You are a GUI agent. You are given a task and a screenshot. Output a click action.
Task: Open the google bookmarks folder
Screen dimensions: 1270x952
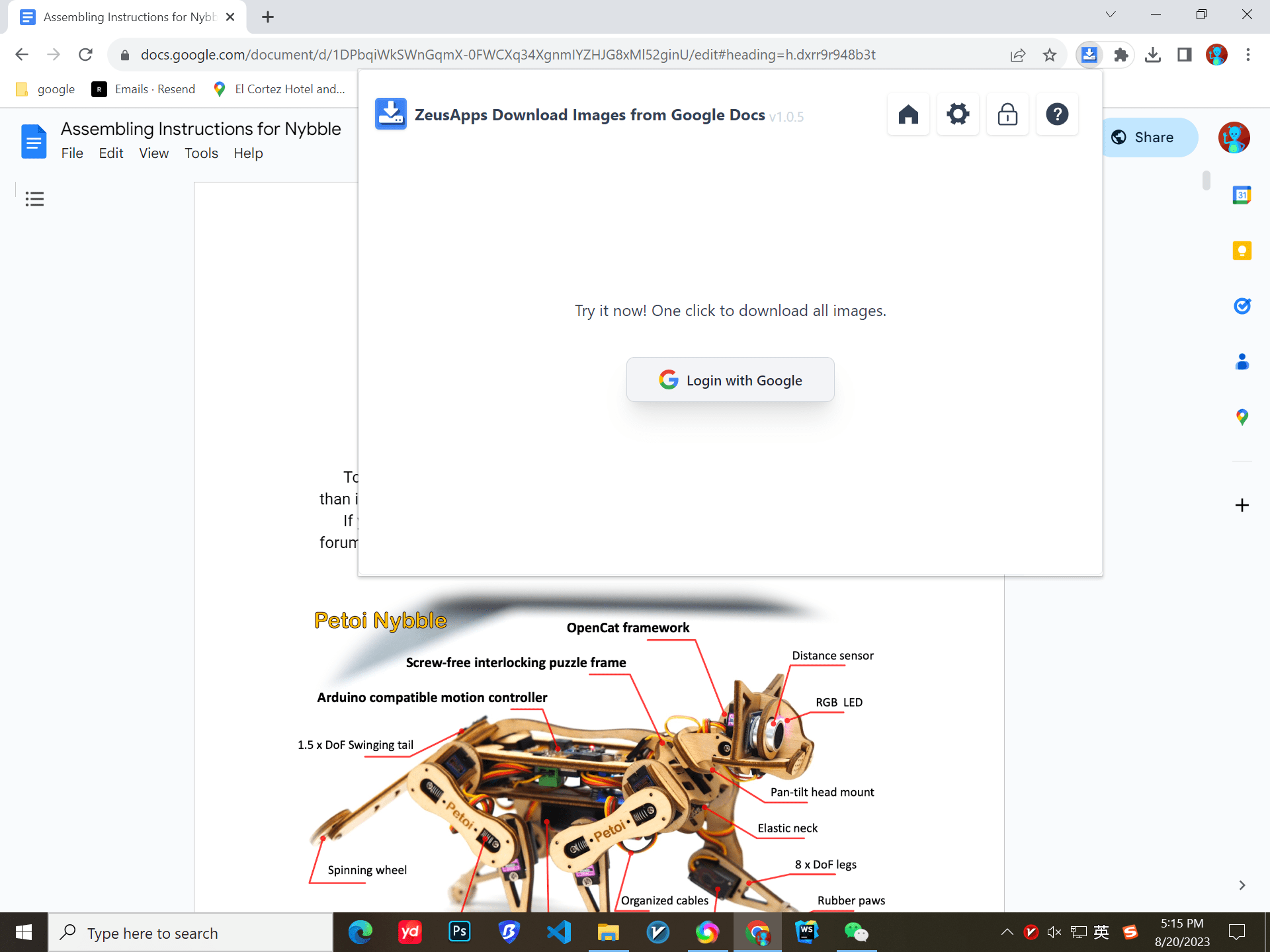tap(46, 89)
